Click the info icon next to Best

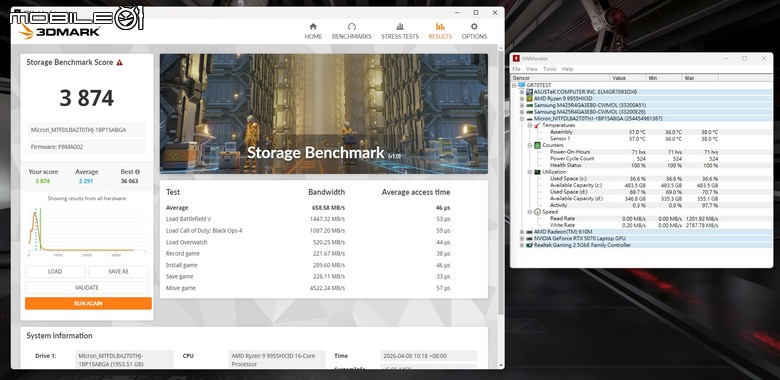(137, 172)
